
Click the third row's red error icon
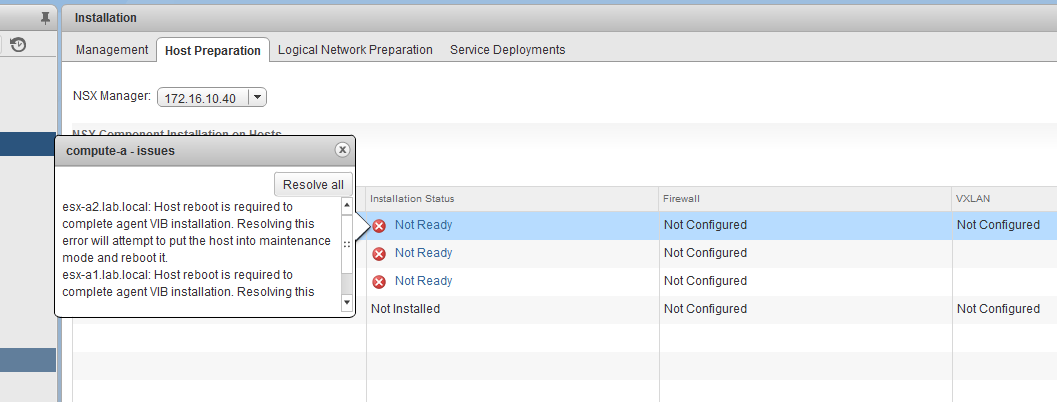pyautogui.click(x=379, y=282)
